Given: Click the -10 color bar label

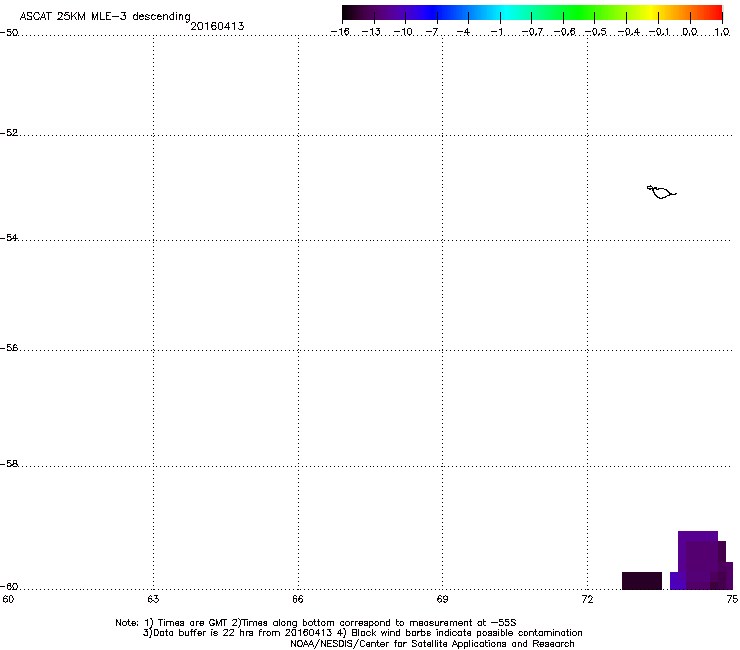Looking at the screenshot, I should (x=403, y=32).
